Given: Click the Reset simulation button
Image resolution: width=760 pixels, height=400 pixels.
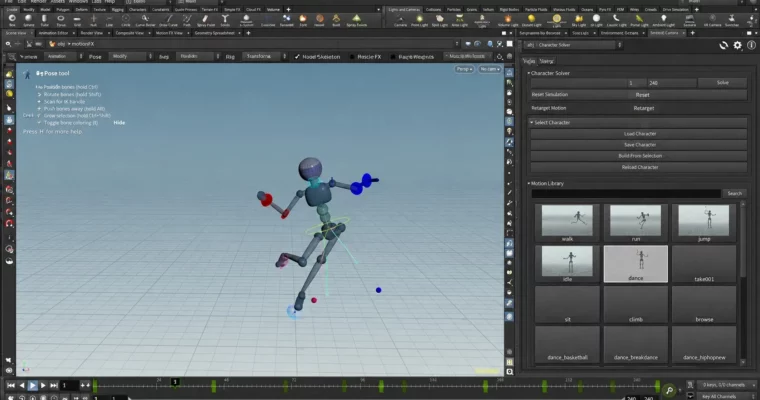Looking at the screenshot, I should pyautogui.click(x=642, y=95).
